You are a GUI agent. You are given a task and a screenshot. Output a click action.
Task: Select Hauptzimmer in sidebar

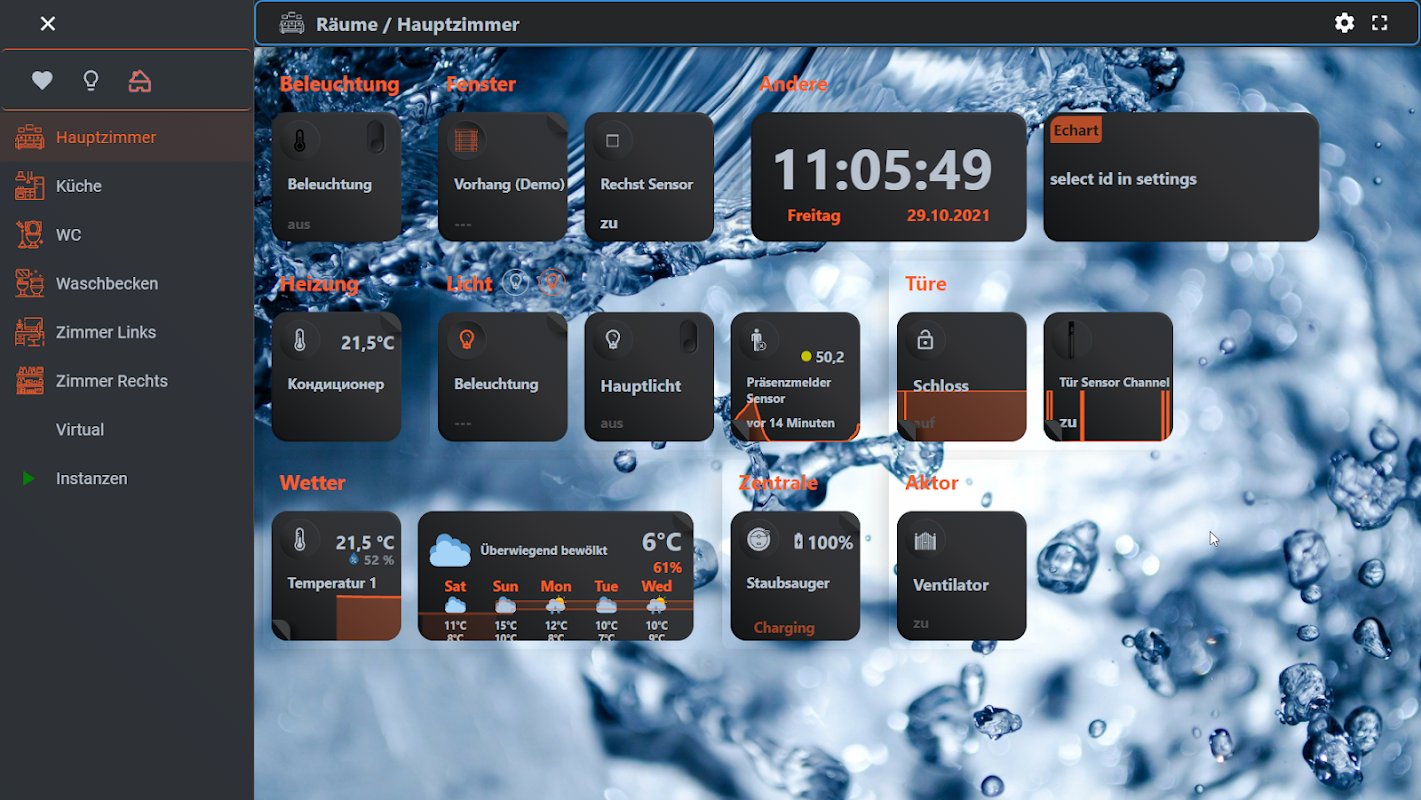coord(127,137)
